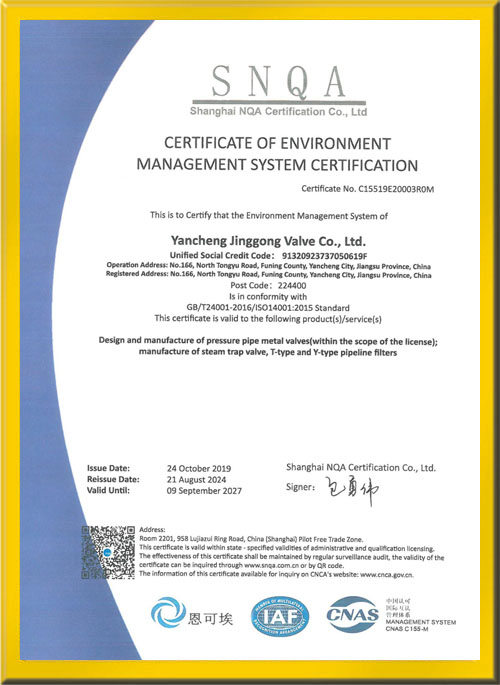Click the Registered Address line
This screenshot has width=500, height=685.
click(269, 275)
